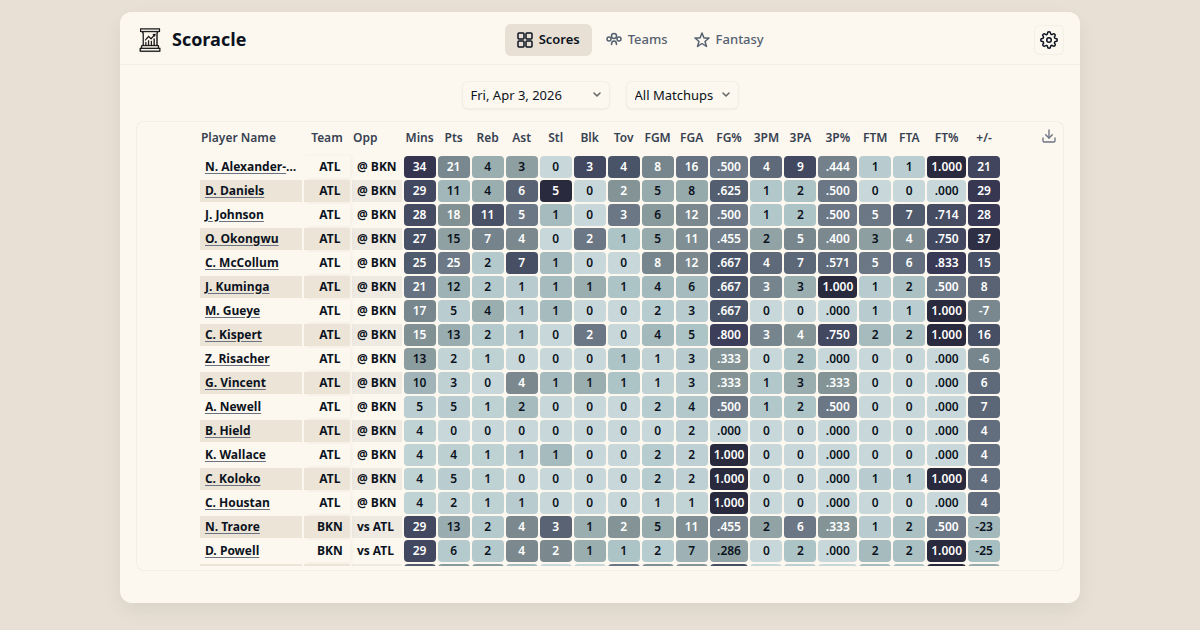Sort by the FG% column header
The height and width of the screenshot is (630, 1200).
click(729, 138)
